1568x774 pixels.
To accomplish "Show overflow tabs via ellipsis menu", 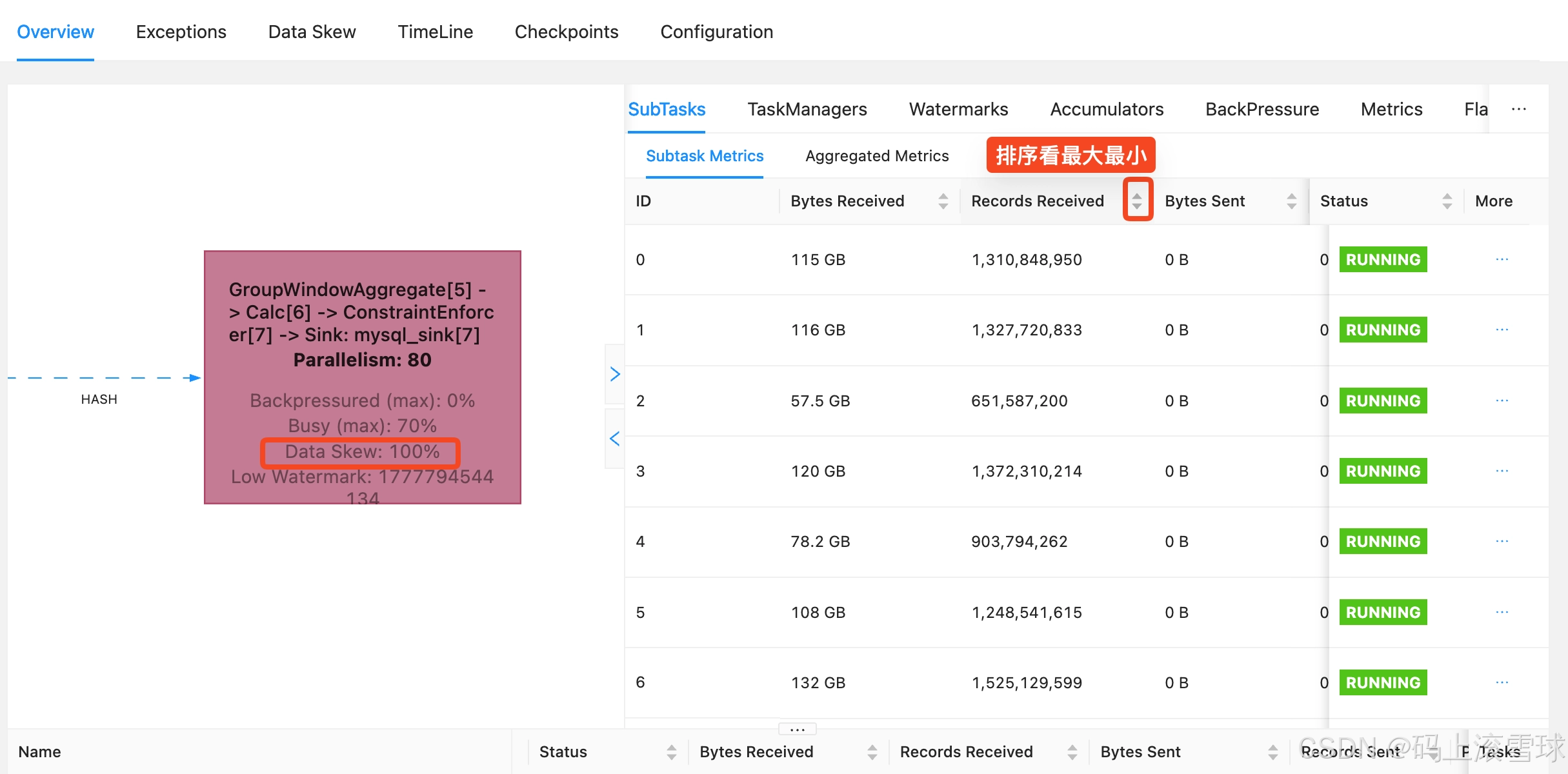I will pyautogui.click(x=1519, y=109).
